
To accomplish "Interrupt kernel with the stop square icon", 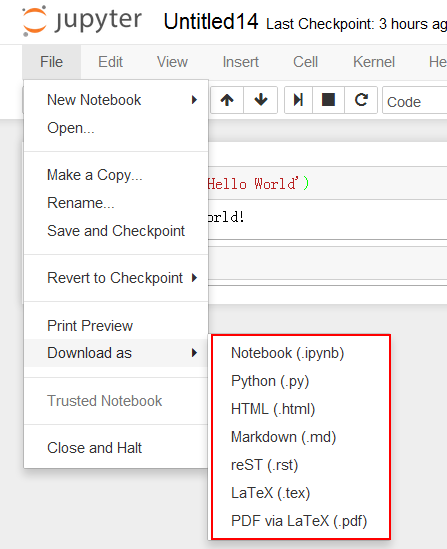I will [x=328, y=100].
